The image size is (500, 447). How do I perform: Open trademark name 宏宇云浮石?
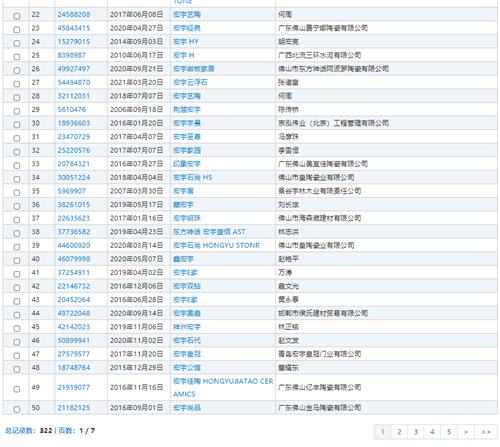click(190, 82)
